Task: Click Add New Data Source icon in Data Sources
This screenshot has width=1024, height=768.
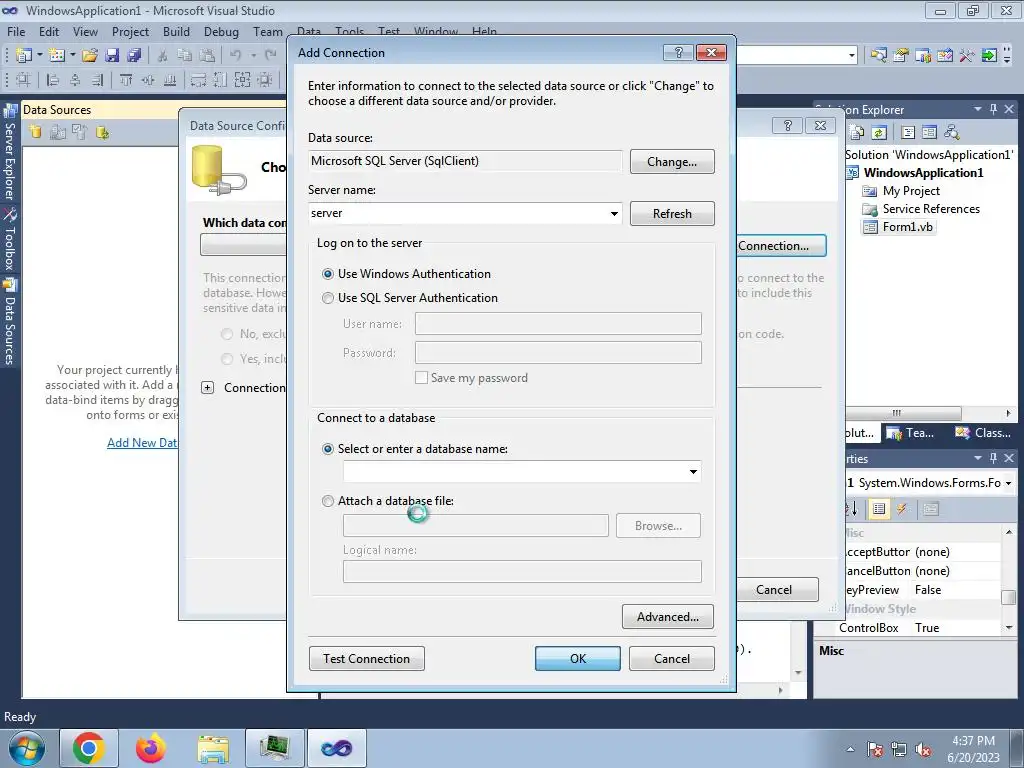Action: (35, 132)
